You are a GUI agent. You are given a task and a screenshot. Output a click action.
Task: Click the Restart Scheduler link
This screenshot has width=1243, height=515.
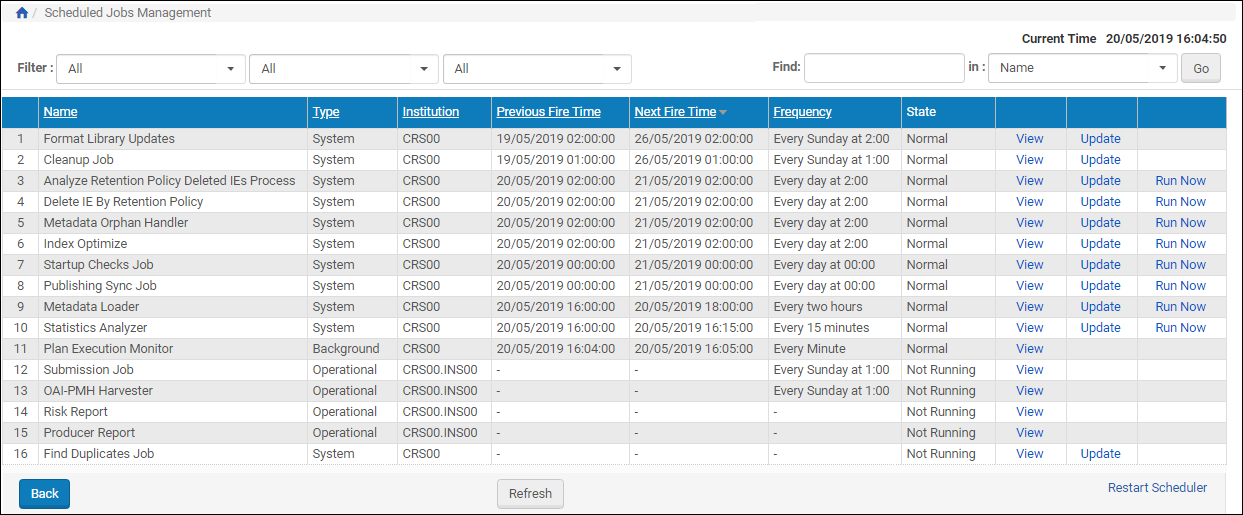[1157, 488]
